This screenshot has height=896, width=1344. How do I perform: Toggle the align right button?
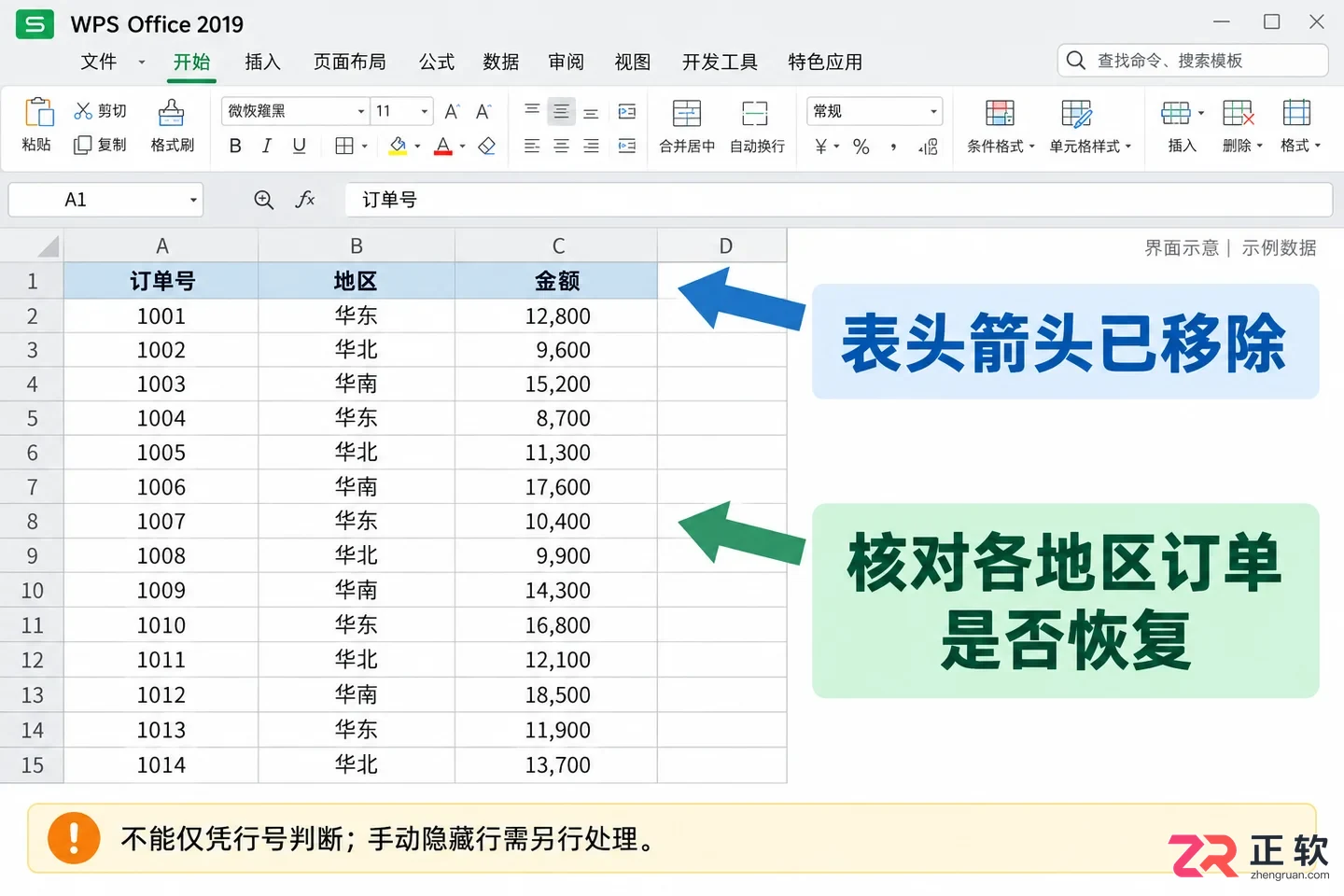[591, 147]
